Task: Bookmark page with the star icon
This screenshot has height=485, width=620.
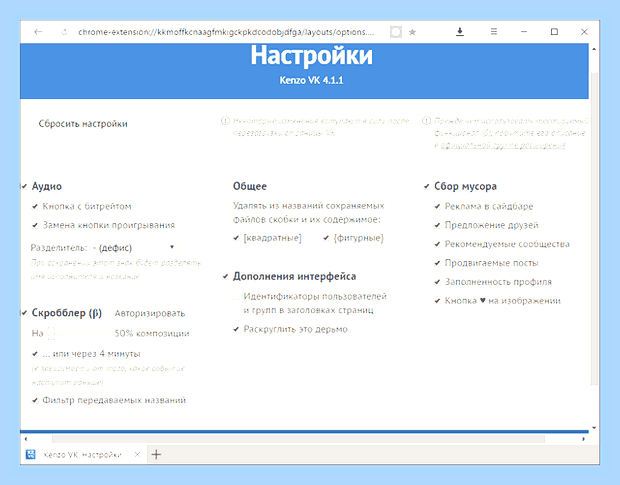Action: (412, 32)
